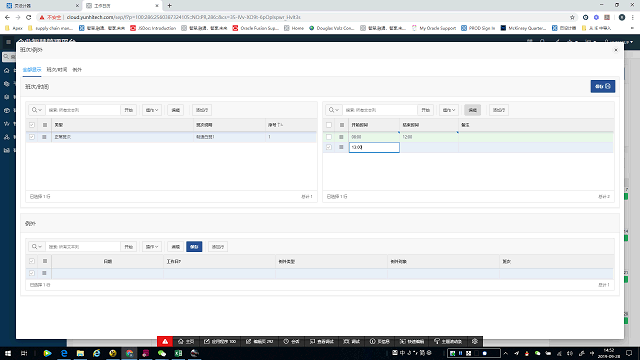
Task: Open File Explorer from the taskbar
Action: point(80,353)
